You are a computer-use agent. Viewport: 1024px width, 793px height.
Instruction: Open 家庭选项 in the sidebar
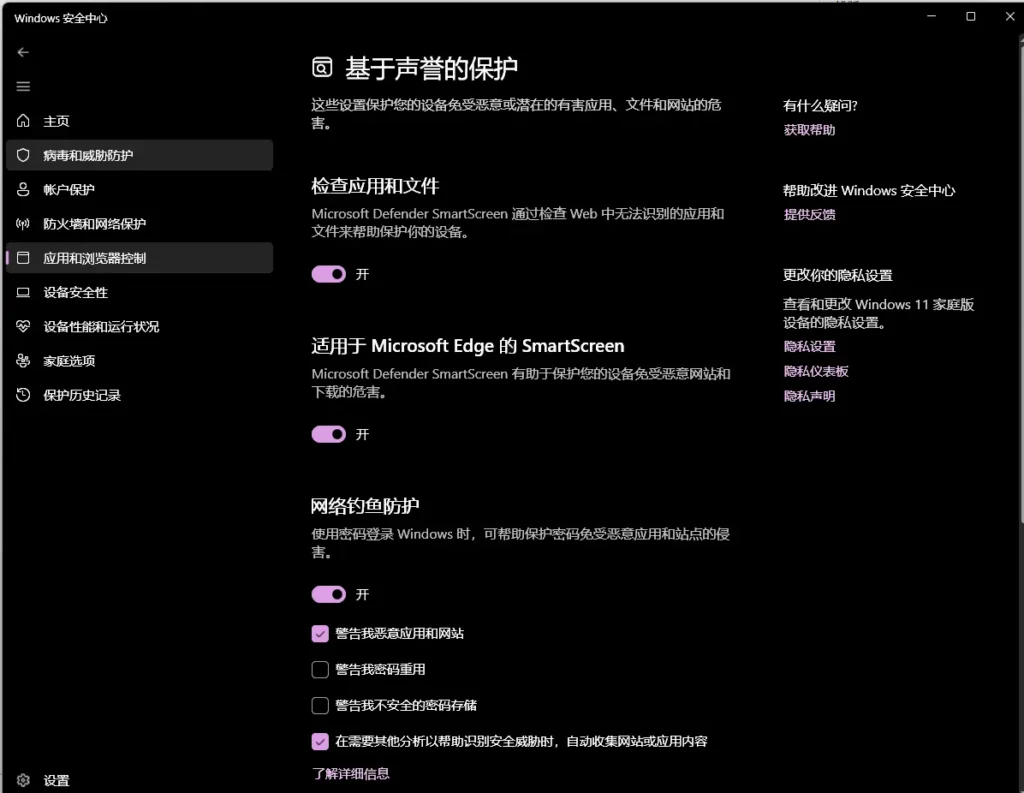[x=139, y=361]
